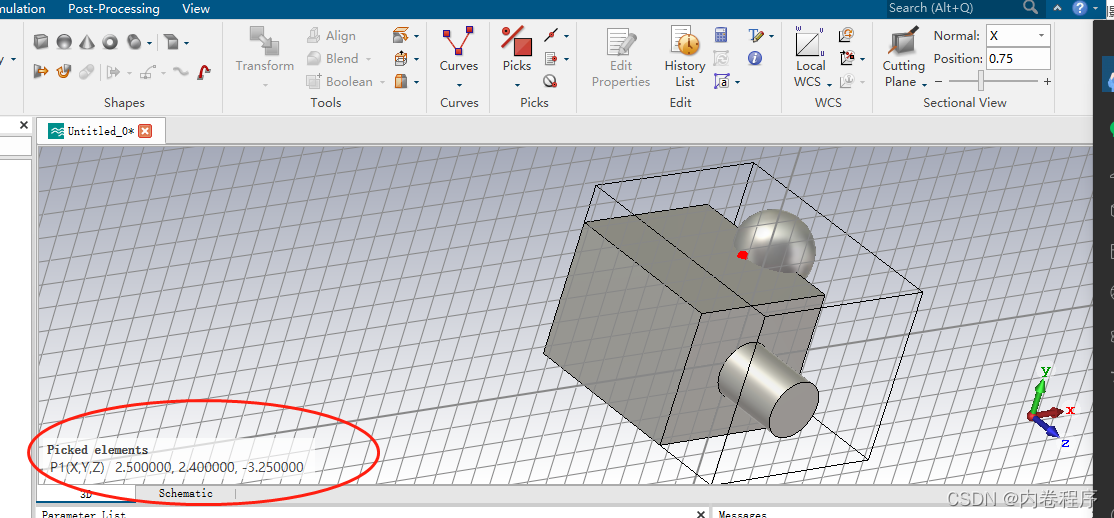Click the Position input field
Image resolution: width=1114 pixels, height=518 pixels.
[x=1018, y=58]
